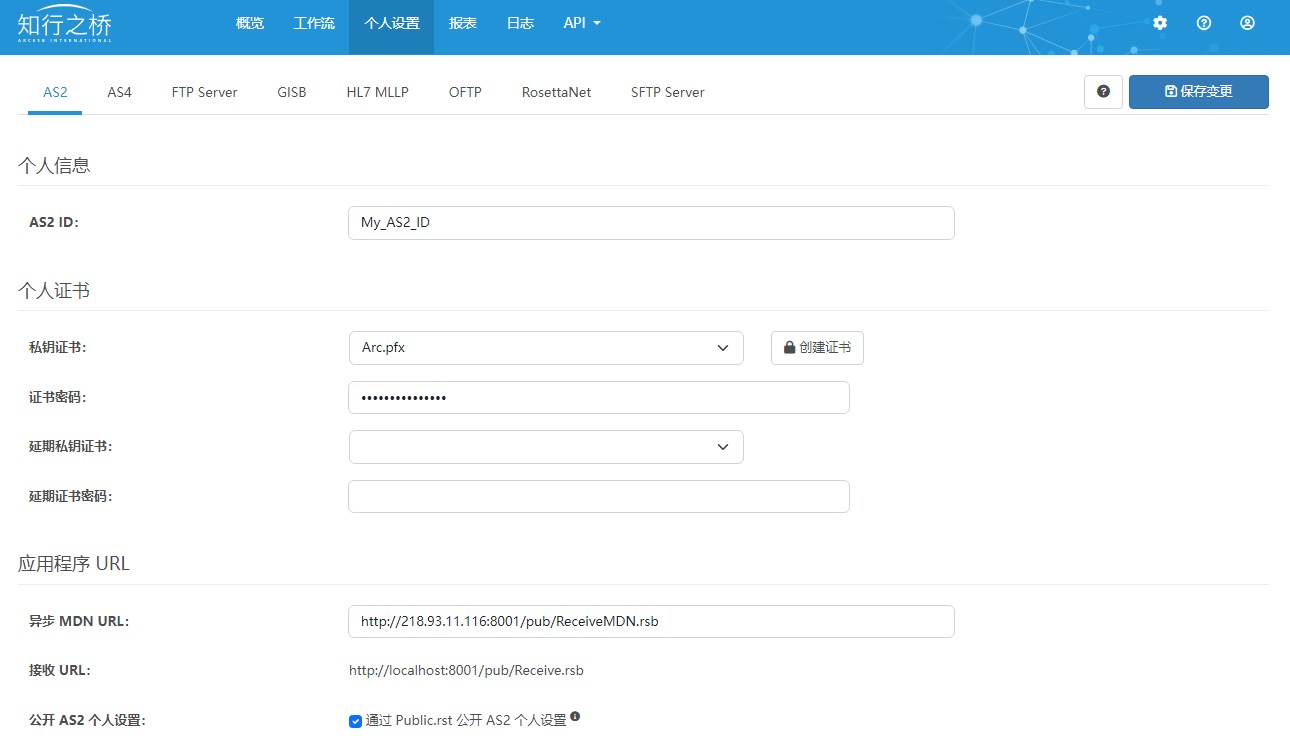Toggle 通过 Public.rst 公开 AS2 个人设置 checkbox
The height and width of the screenshot is (746, 1290).
[x=355, y=721]
